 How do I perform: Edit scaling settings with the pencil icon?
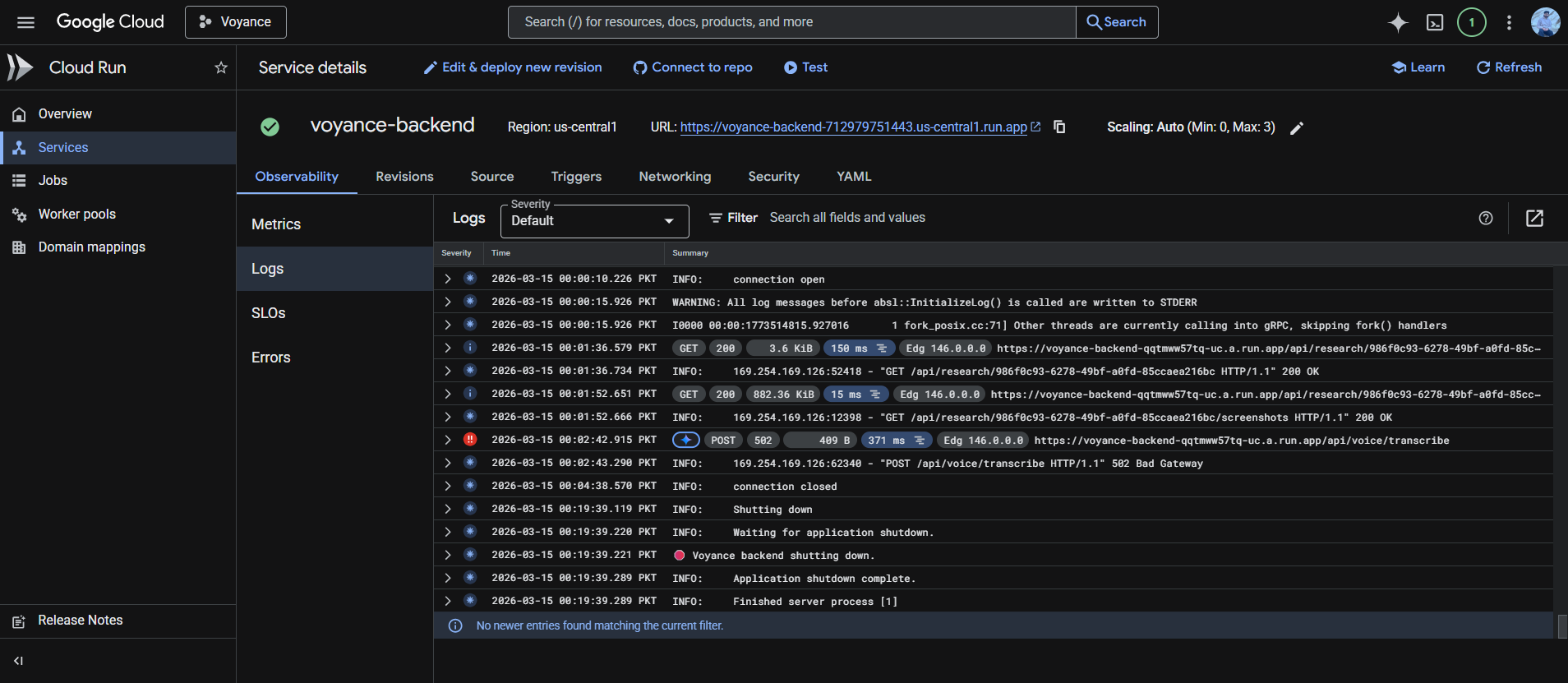pyautogui.click(x=1297, y=127)
